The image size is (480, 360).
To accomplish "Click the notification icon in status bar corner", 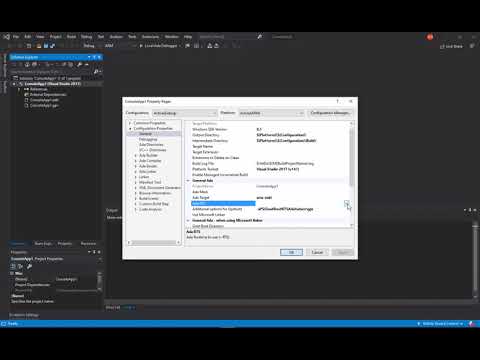I will click(x=472, y=324).
